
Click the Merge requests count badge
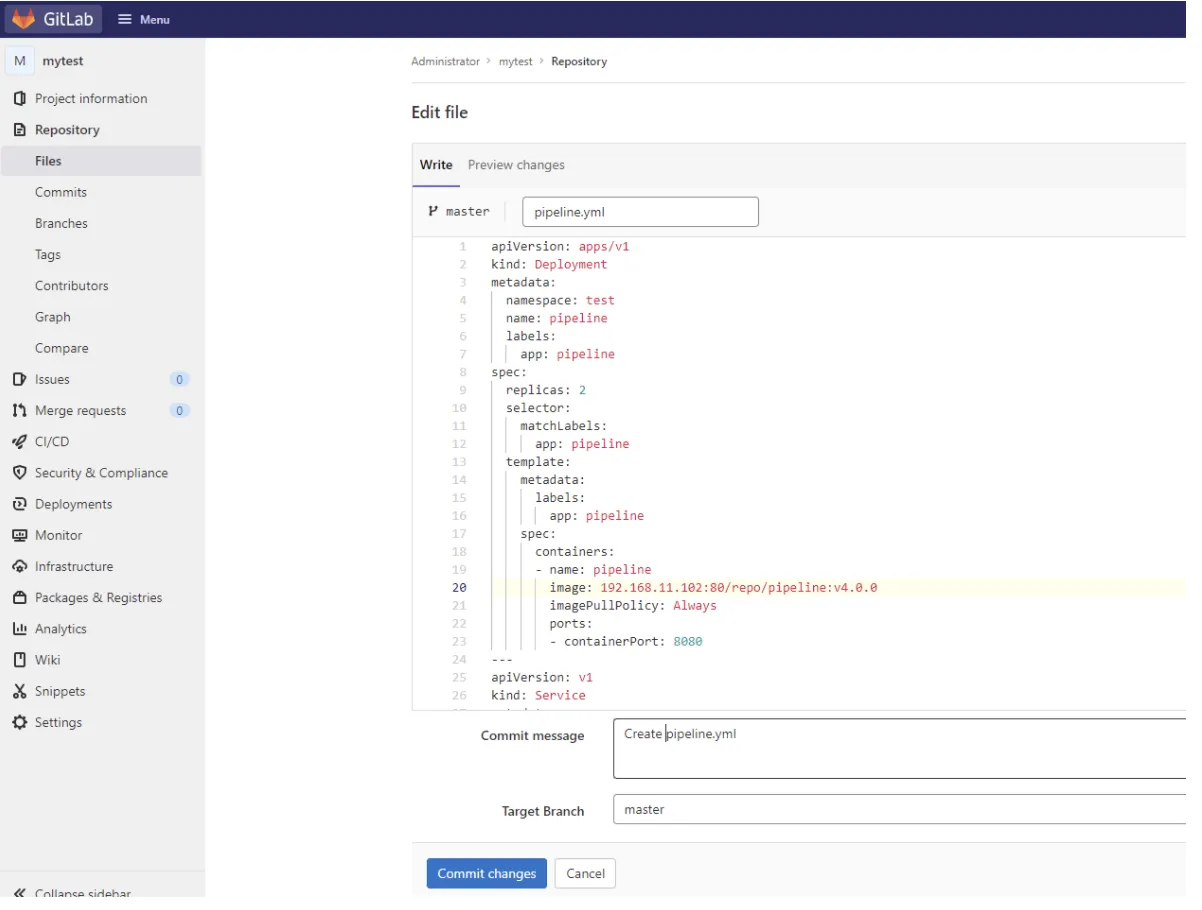(180, 410)
